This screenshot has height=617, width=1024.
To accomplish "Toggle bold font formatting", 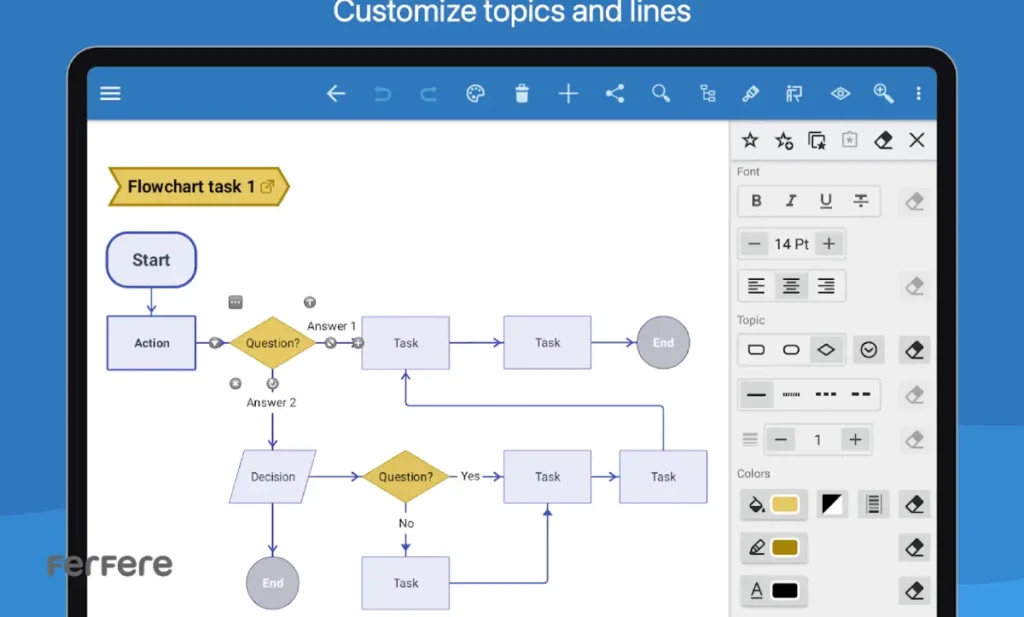I will coord(756,201).
